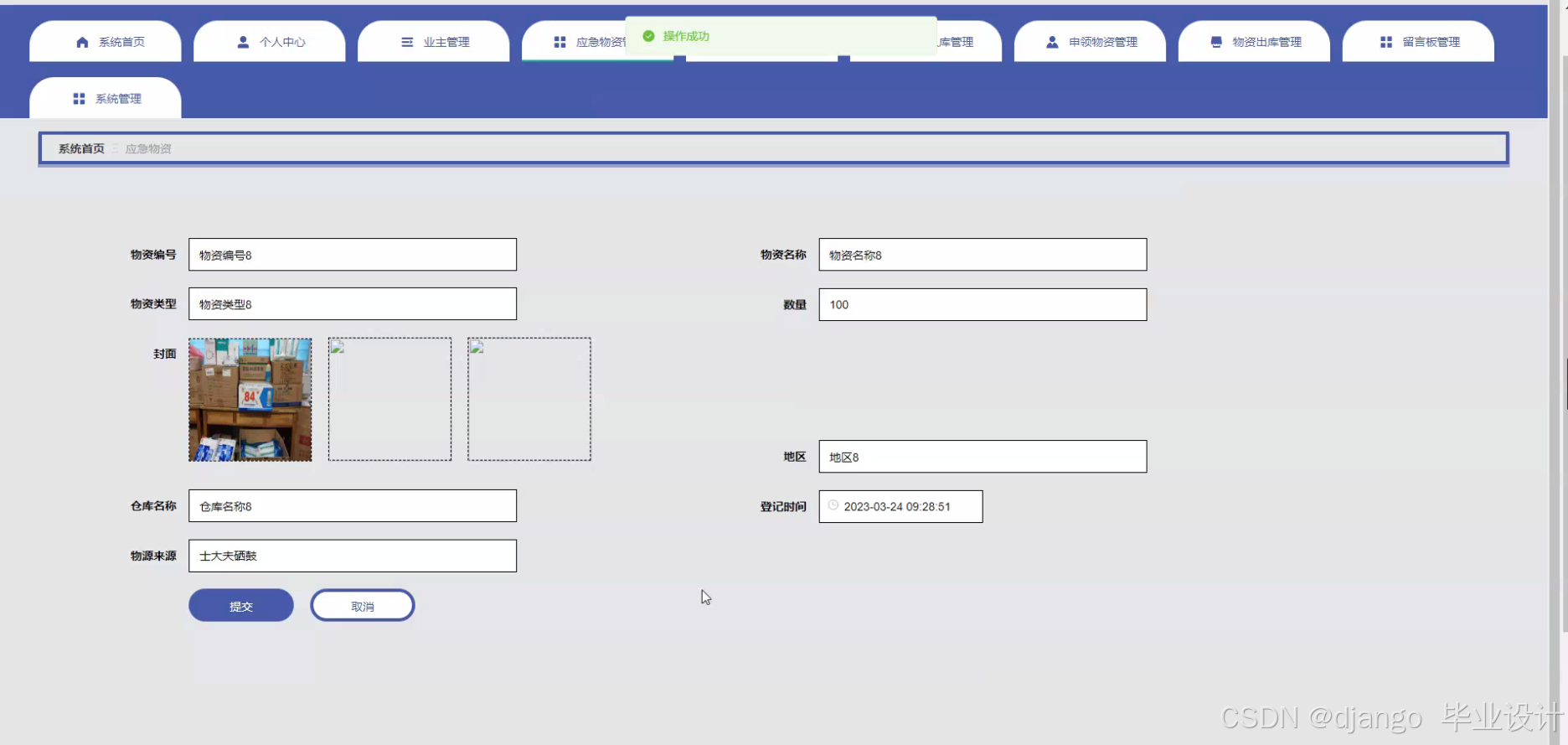Click the green success check icon
Image resolution: width=1568 pixels, height=745 pixels.
[x=648, y=36]
